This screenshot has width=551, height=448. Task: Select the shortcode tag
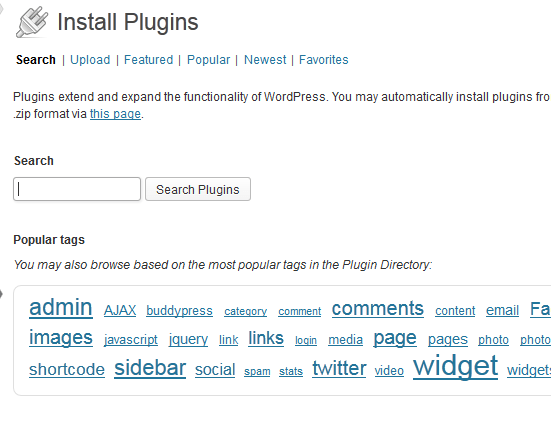[x=67, y=369]
